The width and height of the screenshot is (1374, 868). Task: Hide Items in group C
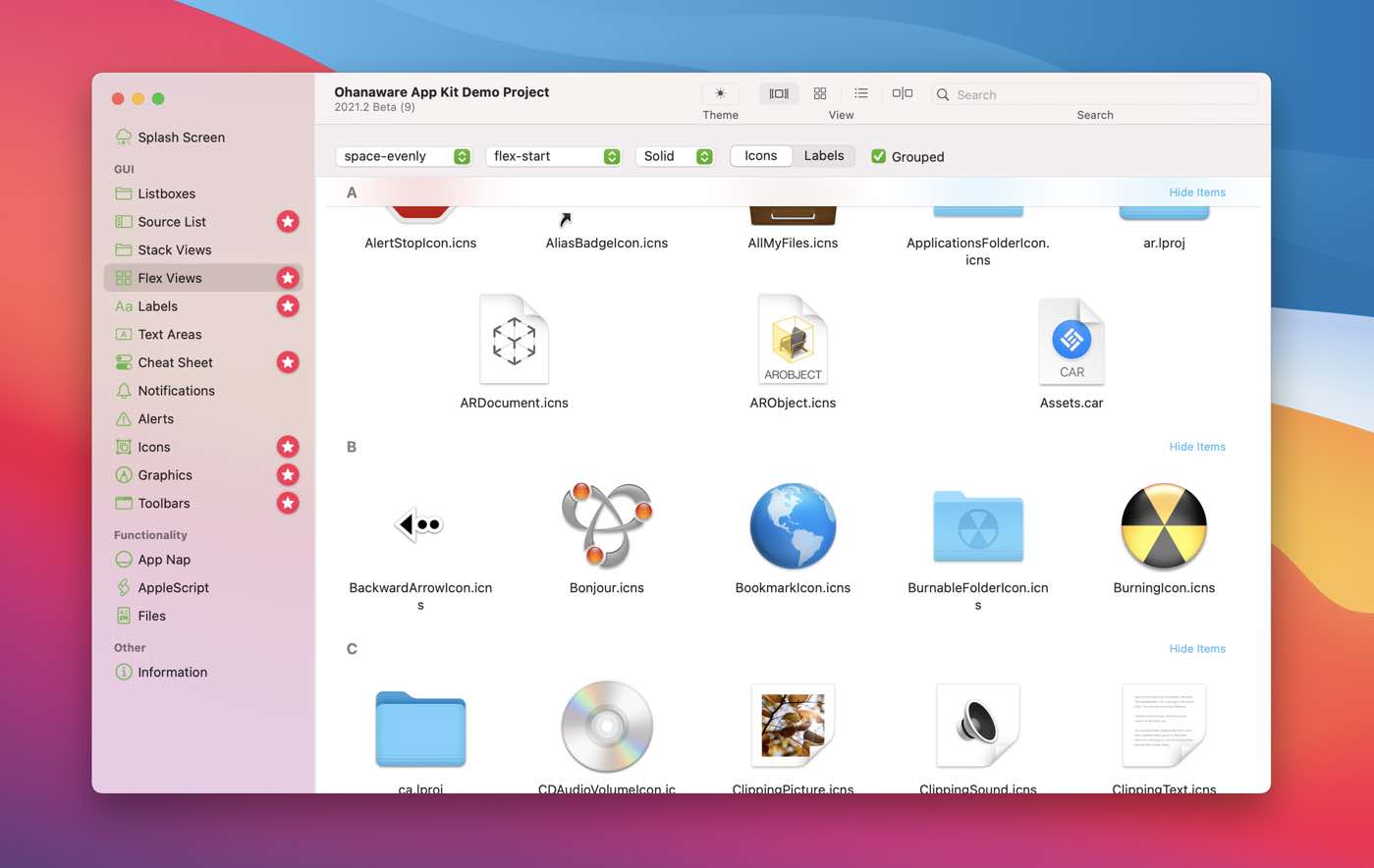pos(1197,649)
